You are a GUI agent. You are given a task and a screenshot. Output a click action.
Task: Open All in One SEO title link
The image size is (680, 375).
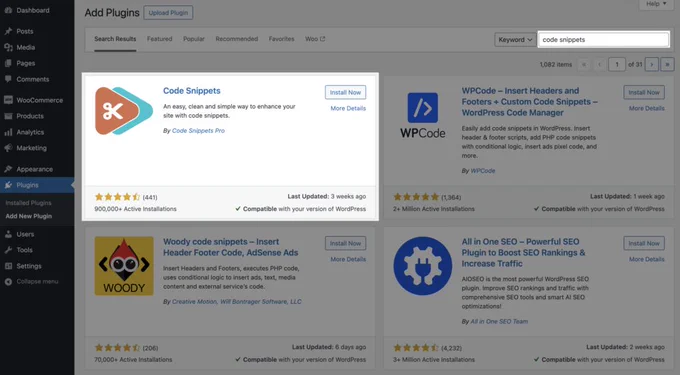coord(523,252)
